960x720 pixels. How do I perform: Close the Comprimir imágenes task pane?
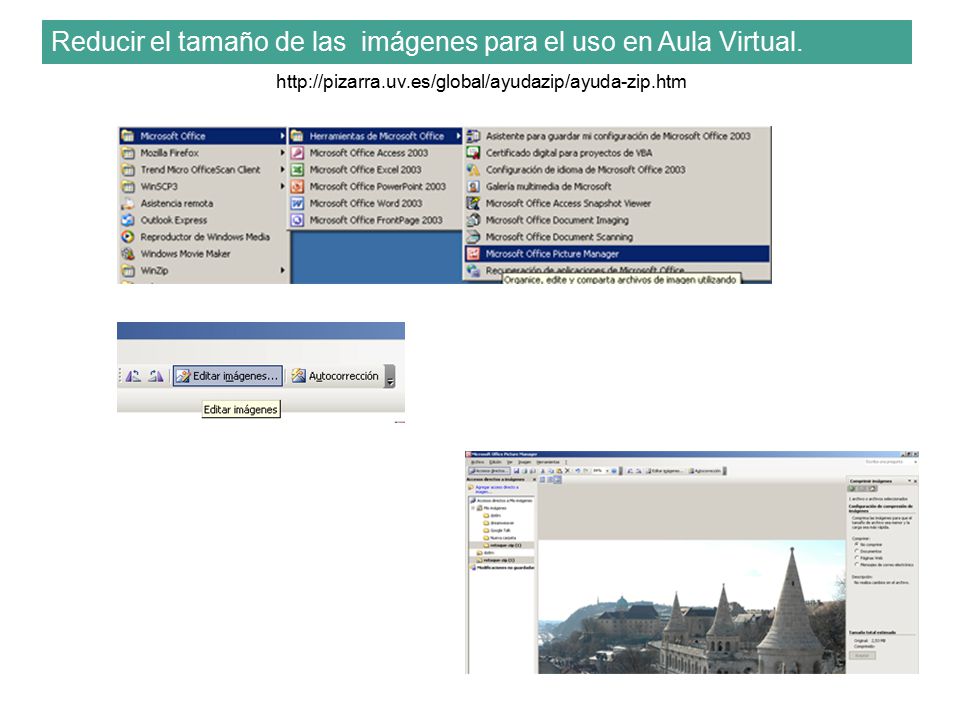(915, 481)
